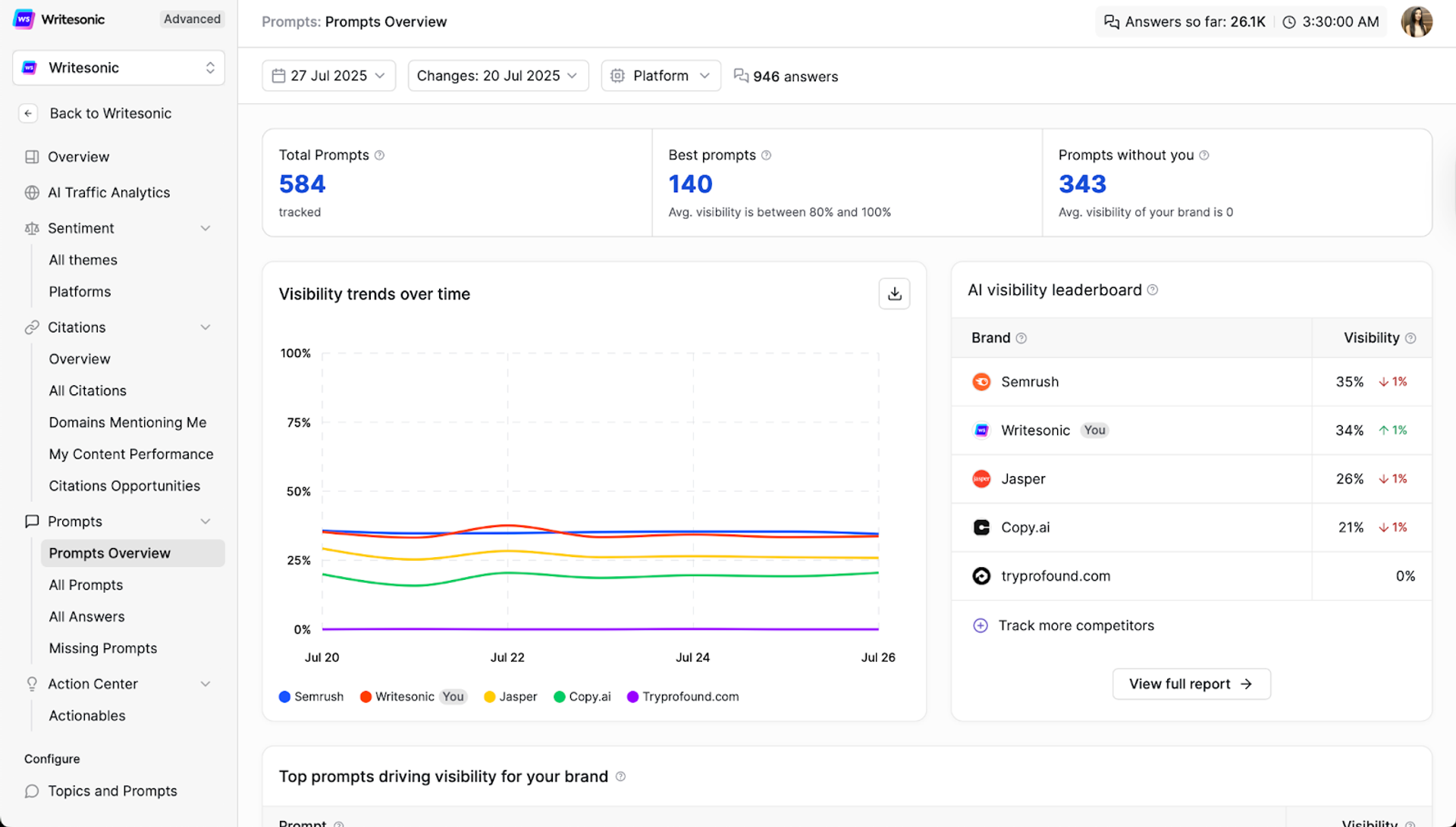Viewport: 1456px width, 827px height.
Task: Click Back to Writesonic link
Action: (x=111, y=114)
